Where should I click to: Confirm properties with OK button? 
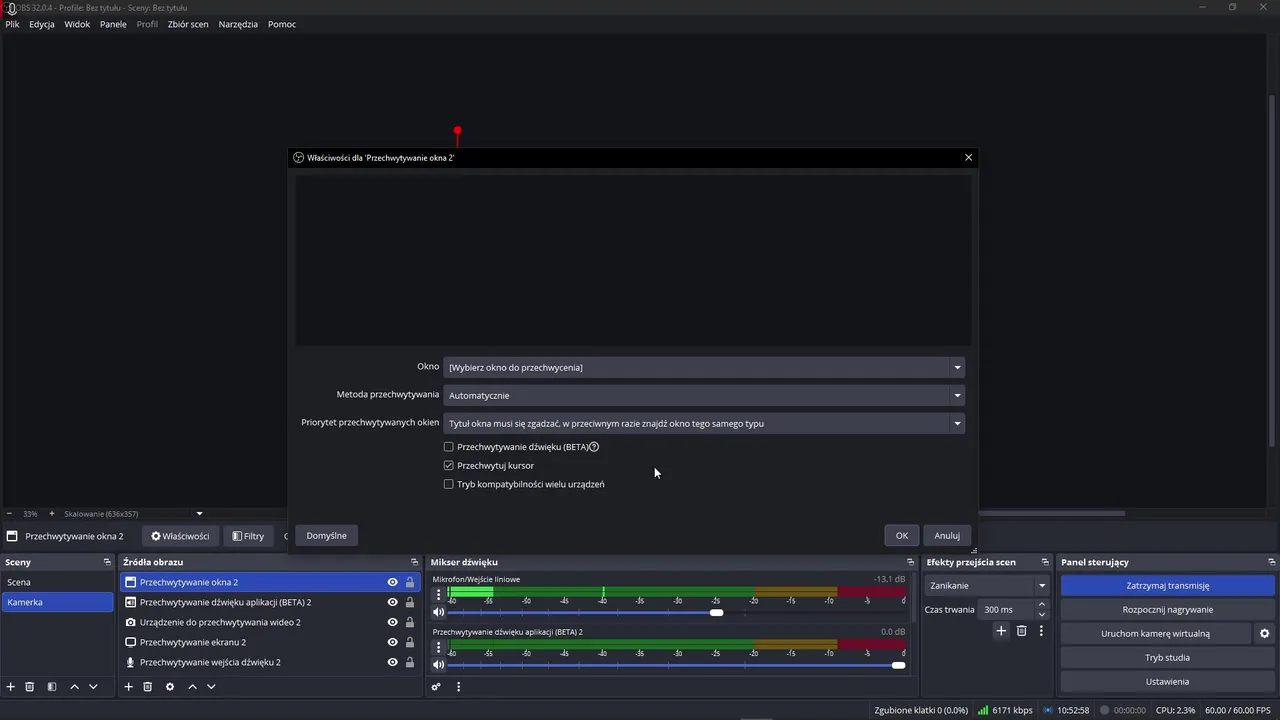coord(902,536)
